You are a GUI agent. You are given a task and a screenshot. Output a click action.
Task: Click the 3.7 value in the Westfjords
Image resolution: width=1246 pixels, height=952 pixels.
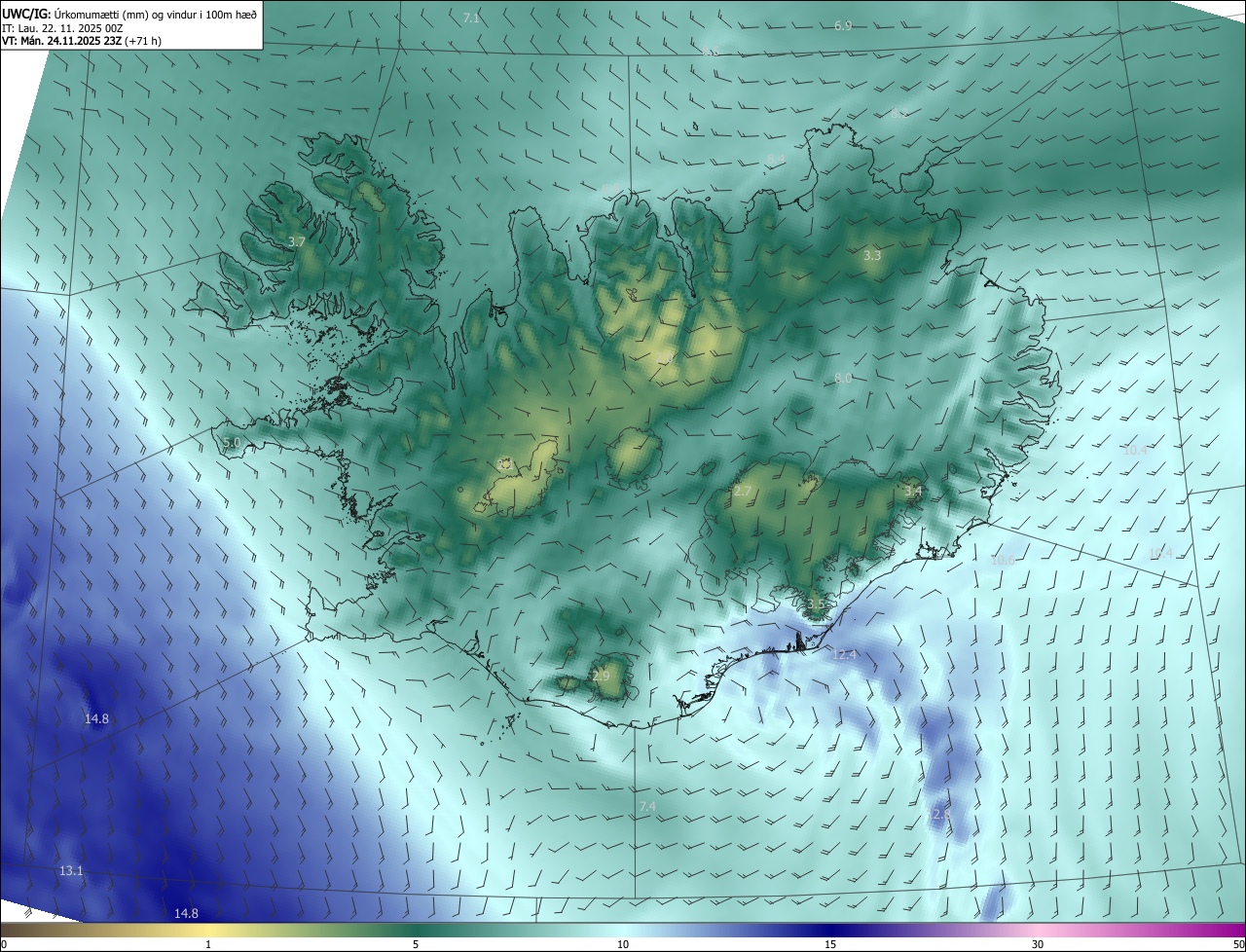pos(298,241)
